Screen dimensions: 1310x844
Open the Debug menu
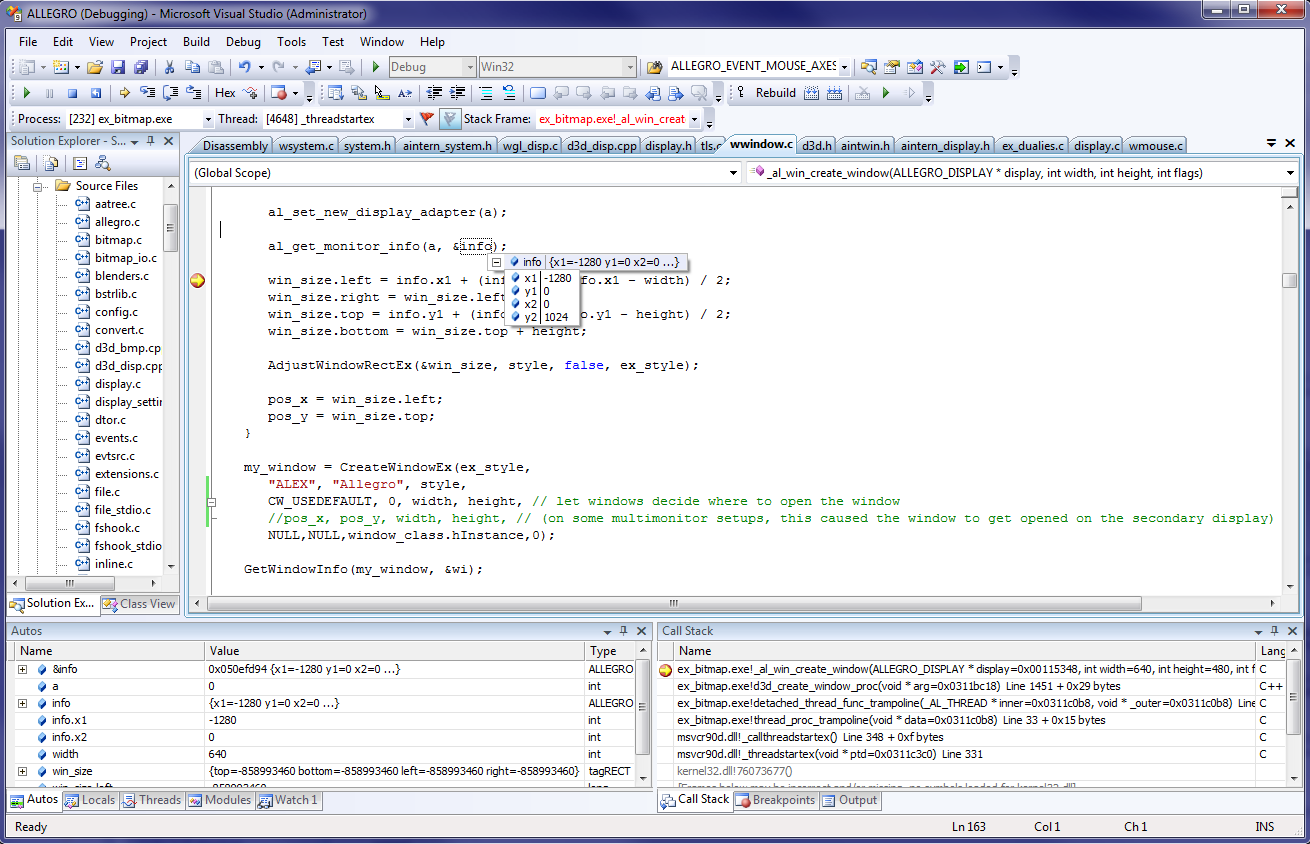(243, 42)
